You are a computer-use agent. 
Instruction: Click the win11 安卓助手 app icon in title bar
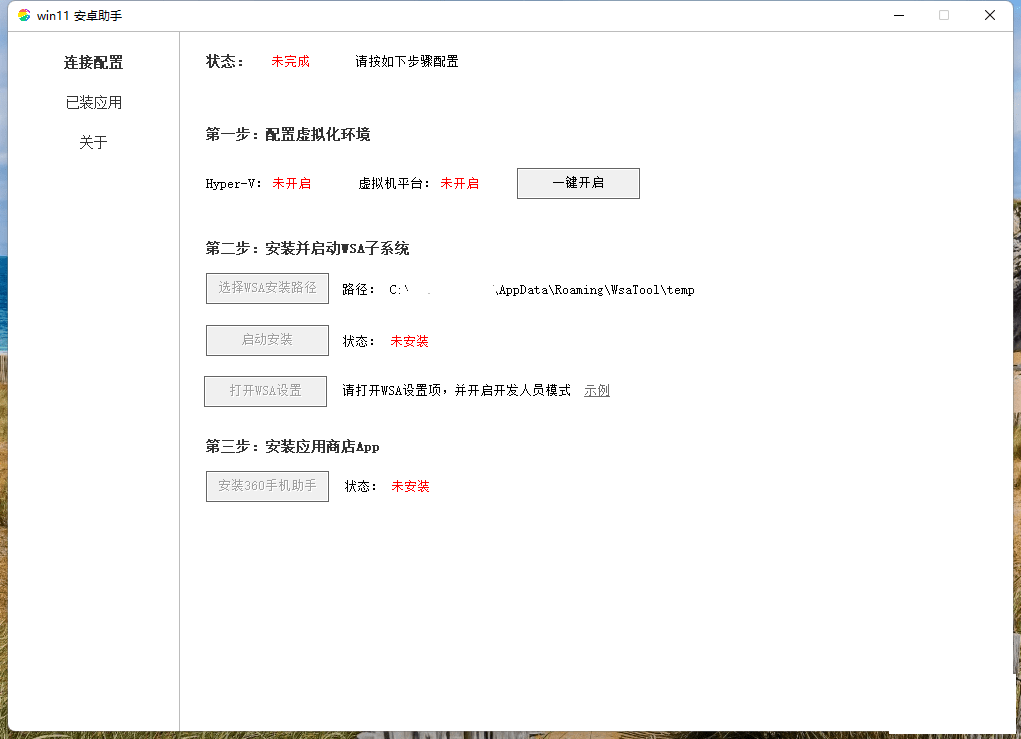[24, 15]
